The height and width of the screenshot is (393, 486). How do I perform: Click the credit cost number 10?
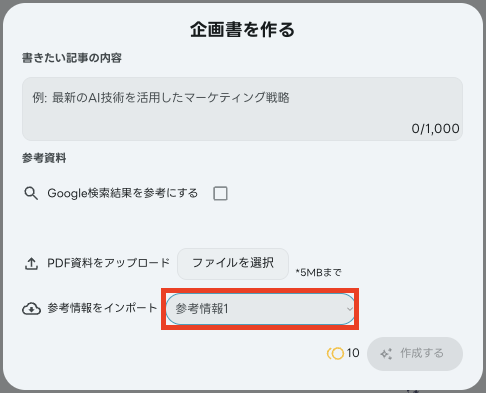[353, 353]
